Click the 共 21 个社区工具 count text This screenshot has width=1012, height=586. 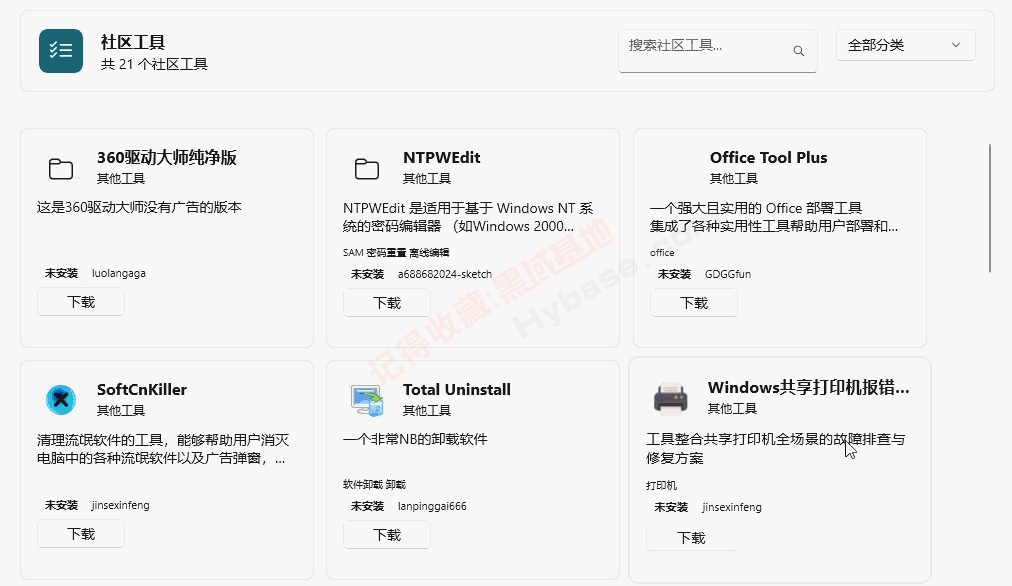154,64
